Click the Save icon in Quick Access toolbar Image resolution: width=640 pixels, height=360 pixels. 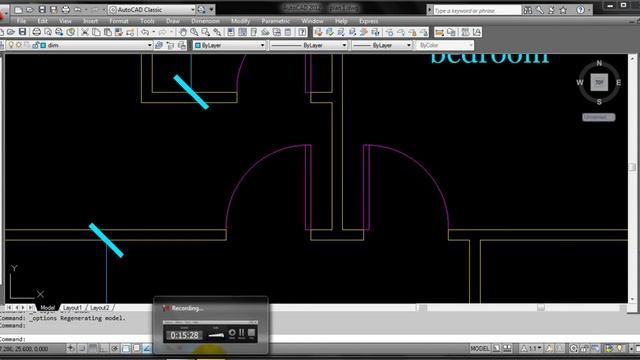coord(42,9)
